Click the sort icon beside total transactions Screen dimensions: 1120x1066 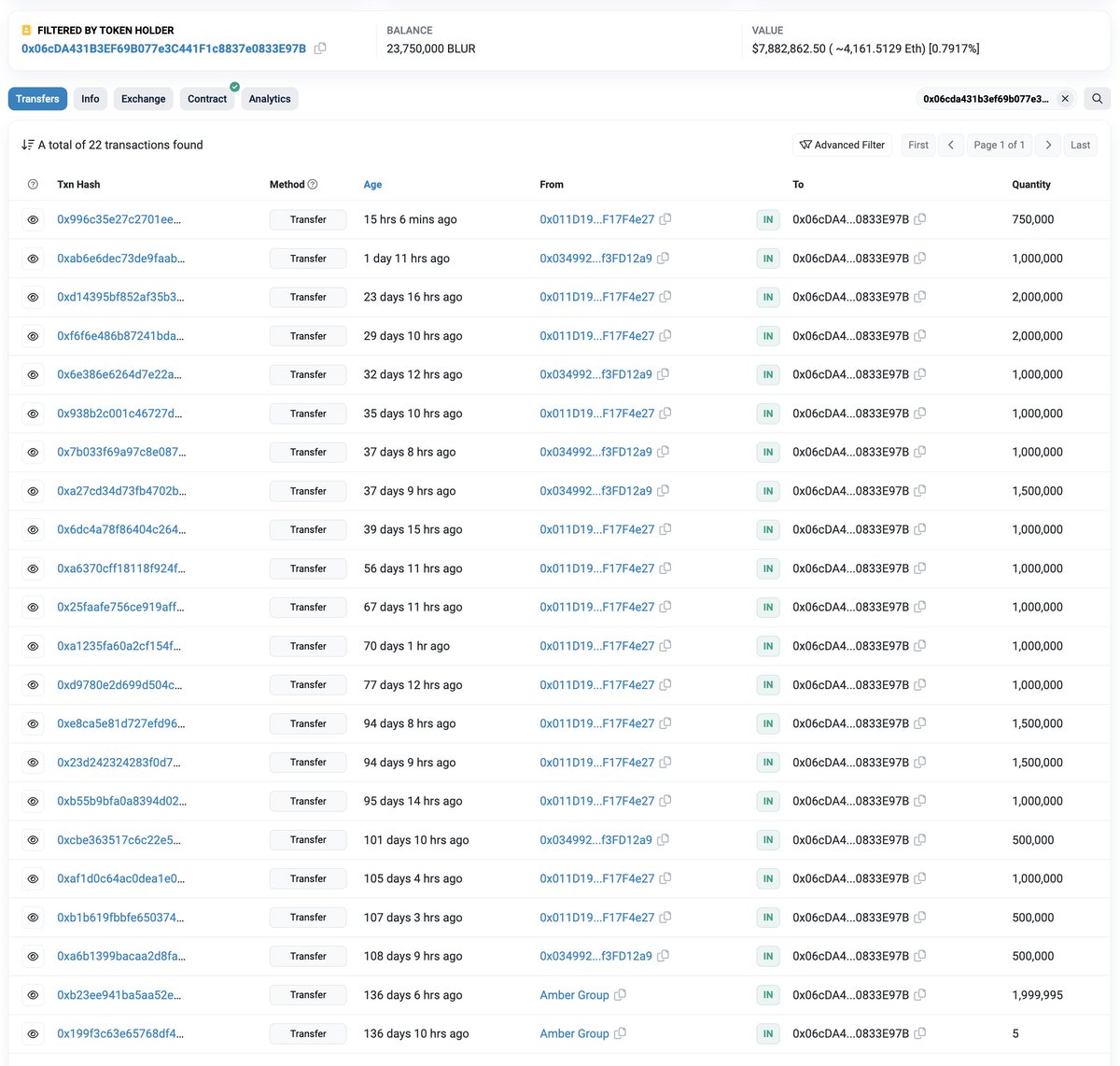(28, 145)
